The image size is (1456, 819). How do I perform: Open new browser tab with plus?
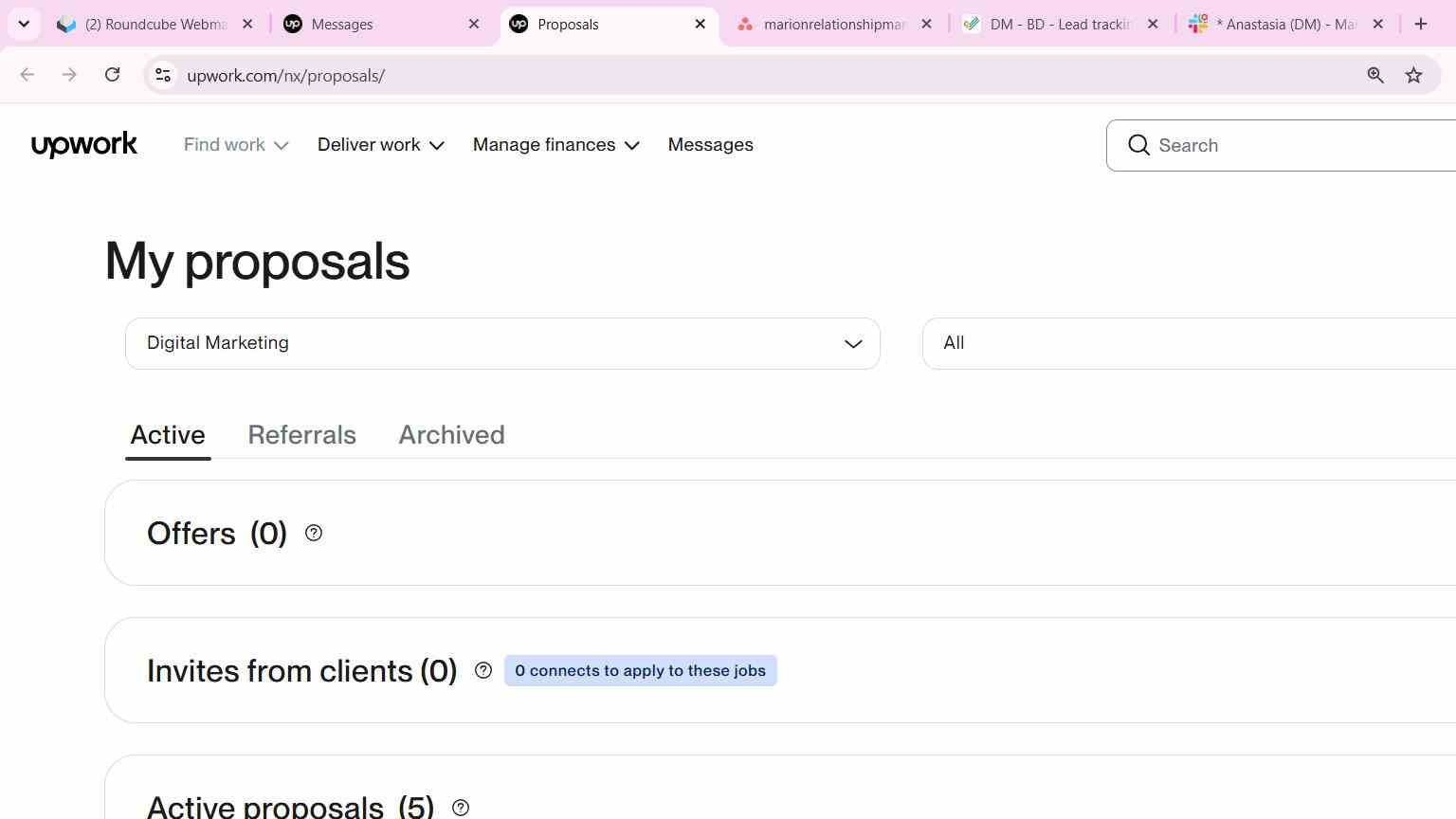[x=1420, y=24]
